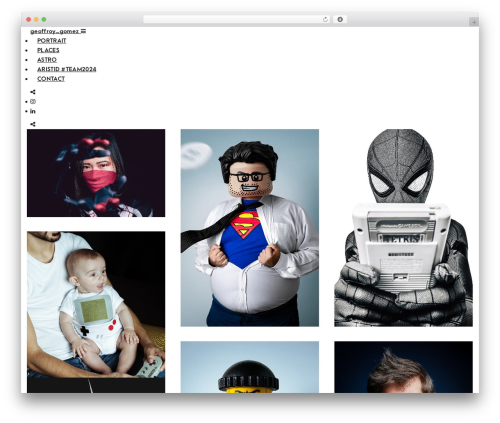Click the round icon button beside the address bar
Viewport: 500px width, 423px height.
340,20
